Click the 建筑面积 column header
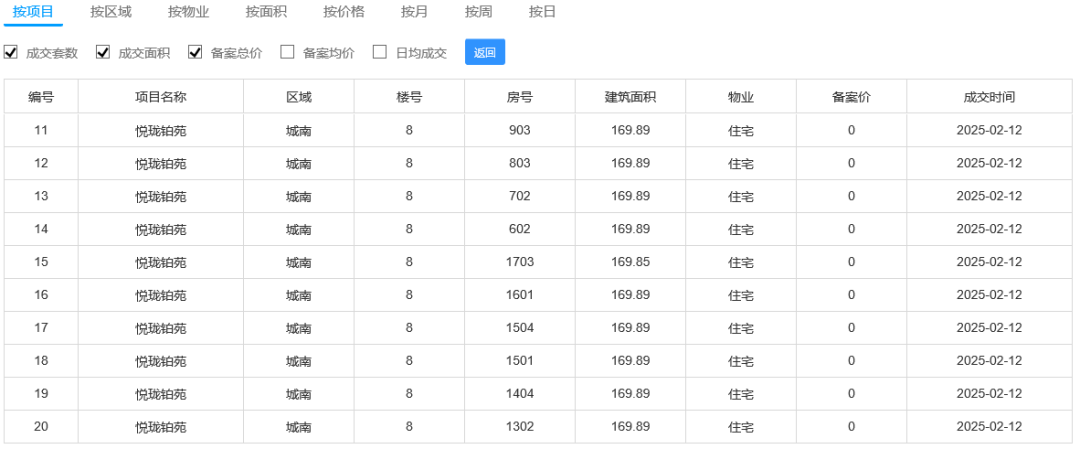 [x=630, y=97]
